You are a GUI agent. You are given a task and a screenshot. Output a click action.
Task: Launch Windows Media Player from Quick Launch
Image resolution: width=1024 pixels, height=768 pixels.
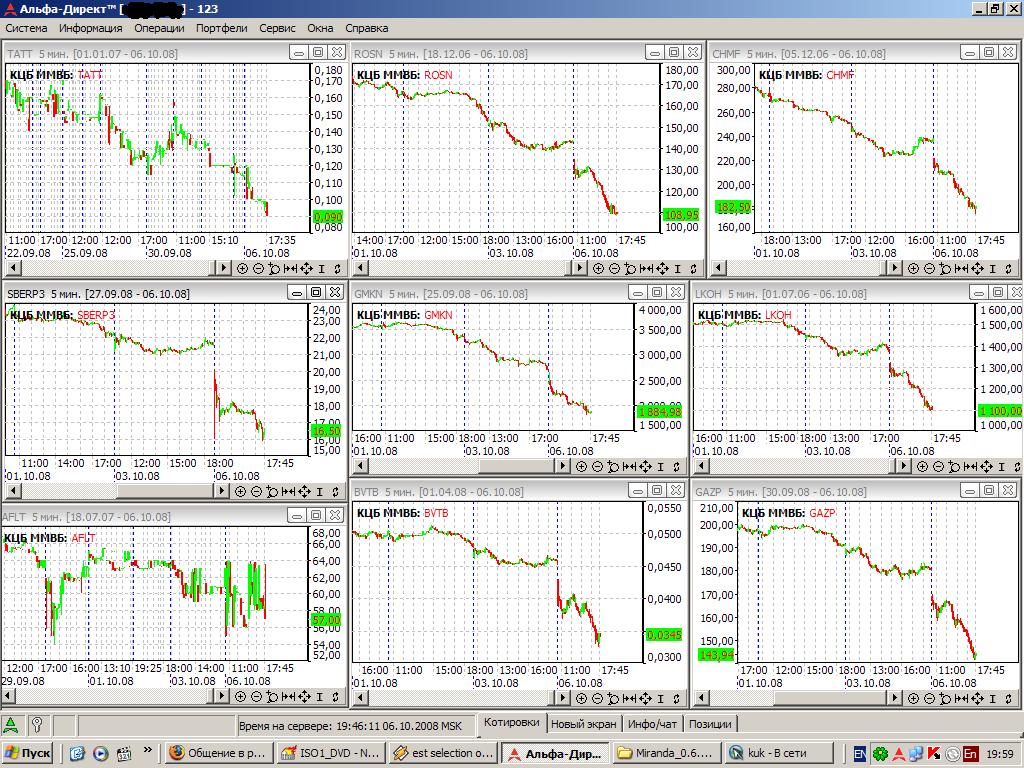tap(100, 754)
